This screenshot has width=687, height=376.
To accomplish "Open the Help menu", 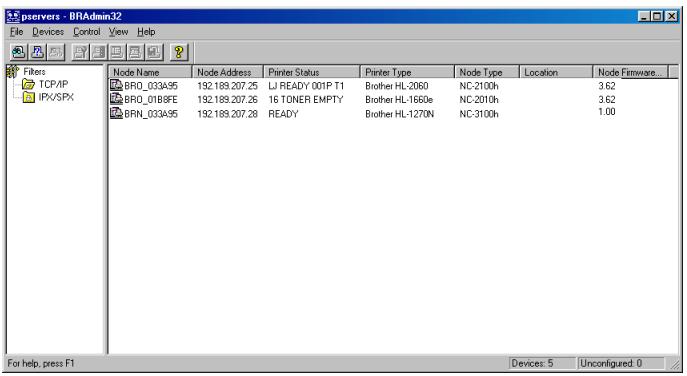I will [146, 32].
